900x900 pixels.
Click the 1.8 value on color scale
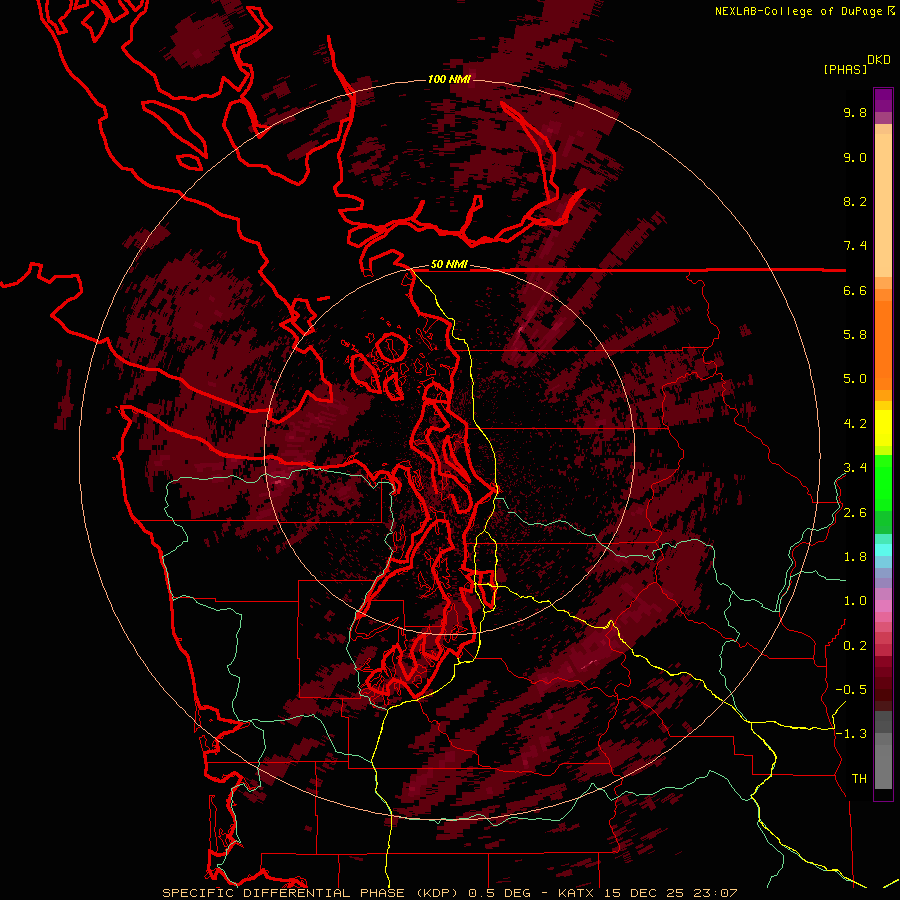tap(855, 557)
